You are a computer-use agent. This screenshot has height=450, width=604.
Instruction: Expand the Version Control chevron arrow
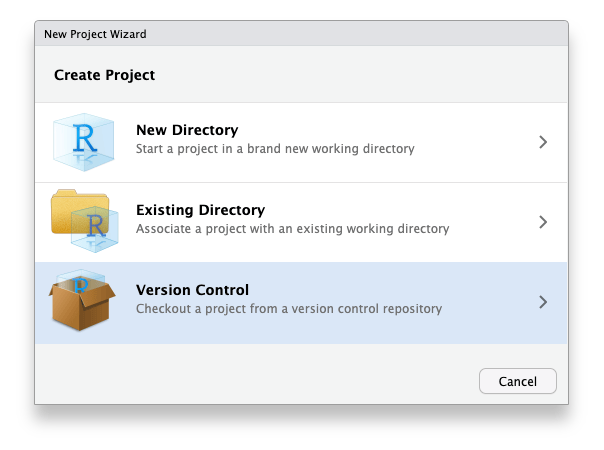coord(543,302)
